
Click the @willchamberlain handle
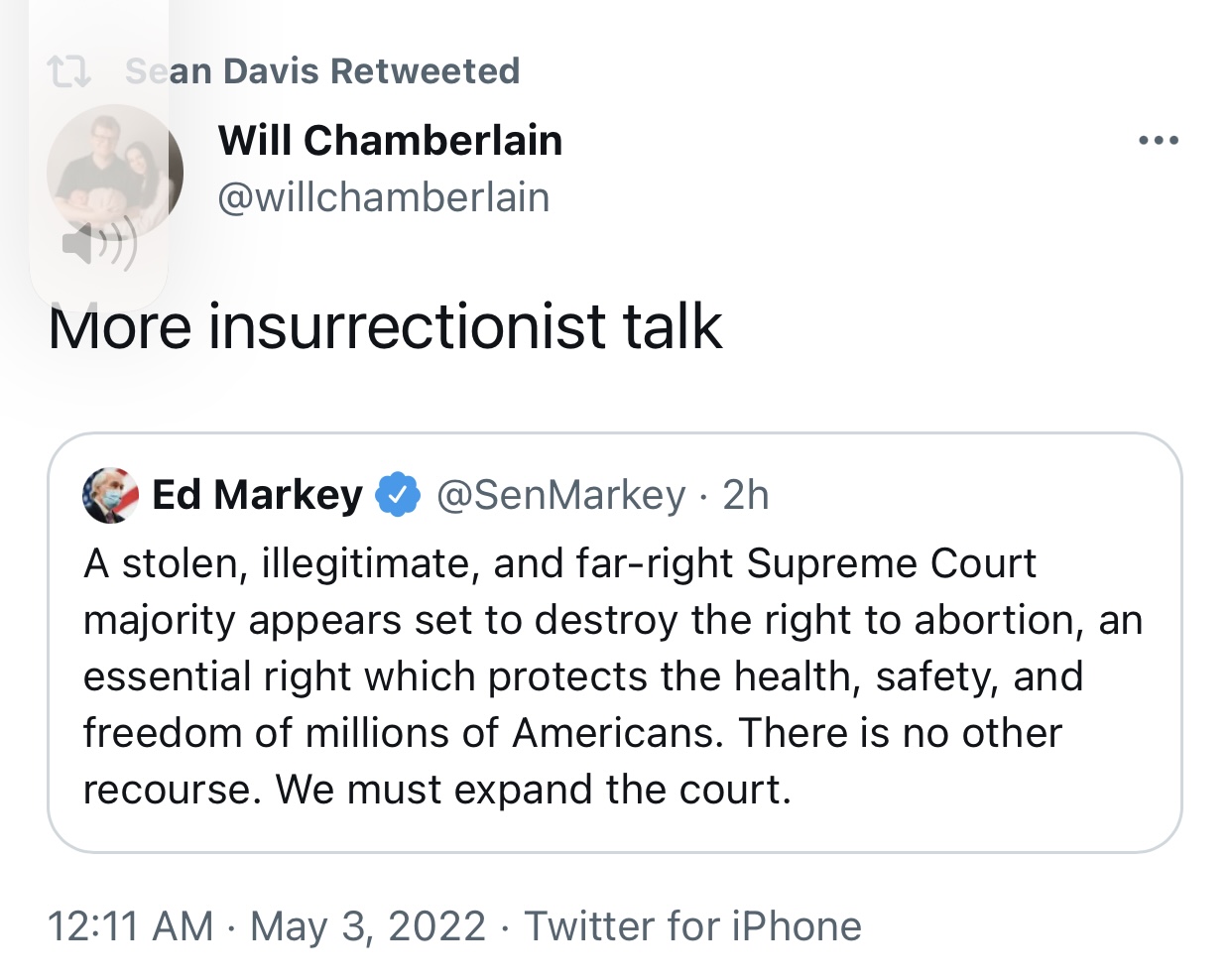[383, 197]
